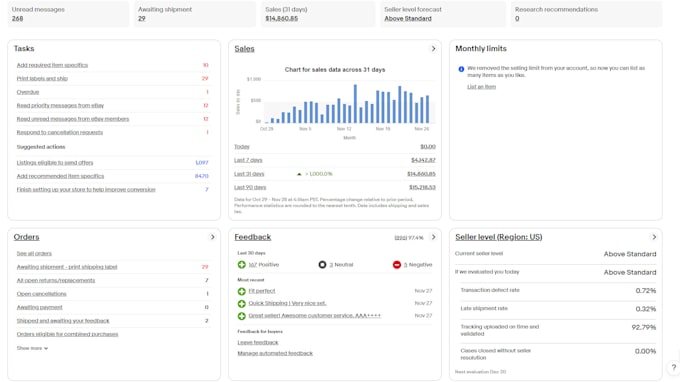The width and height of the screenshot is (680, 382).
Task: Open Read priority messages from eBay
Action: tap(60, 105)
